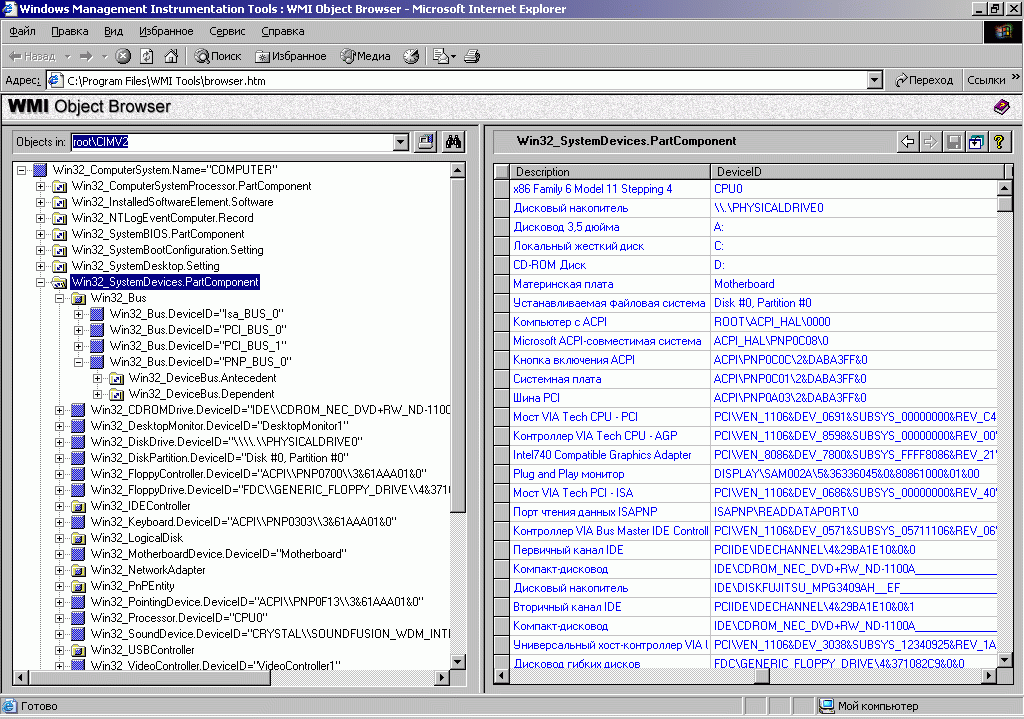Click the views icon beside Save
Screen dimensions: 1024x719
(976, 142)
